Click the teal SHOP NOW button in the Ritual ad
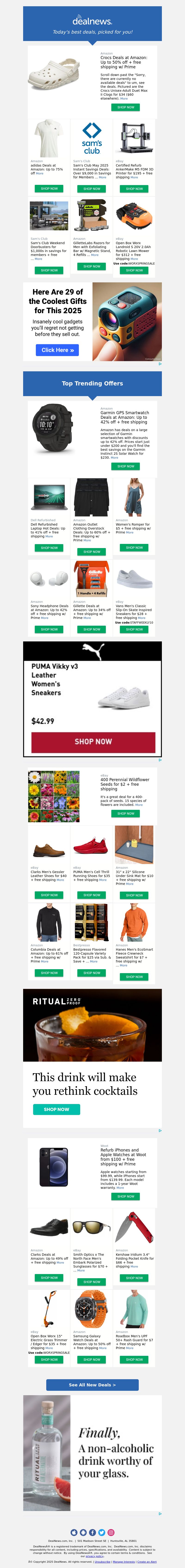Image resolution: width=185 pixels, height=1568 pixels. pos(57,1110)
